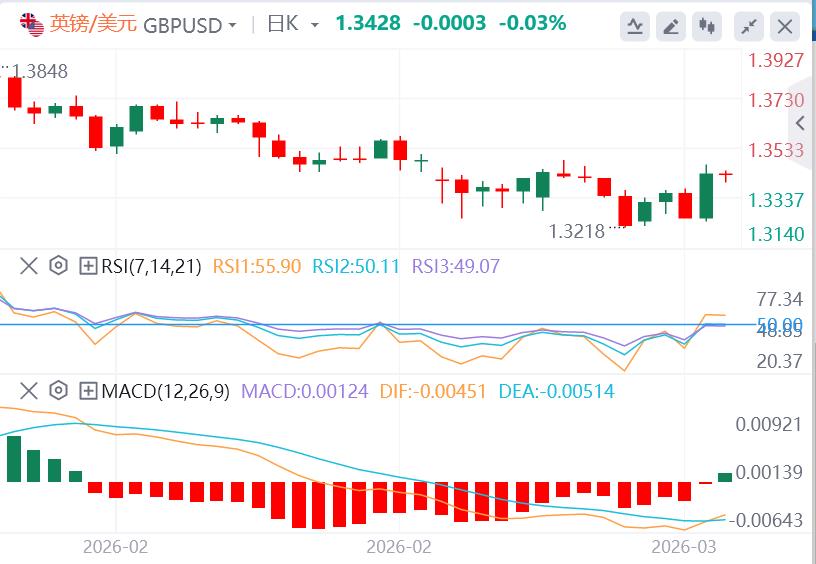Collapse right side panel with chevron arrow
This screenshot has width=816, height=564.
[x=801, y=123]
